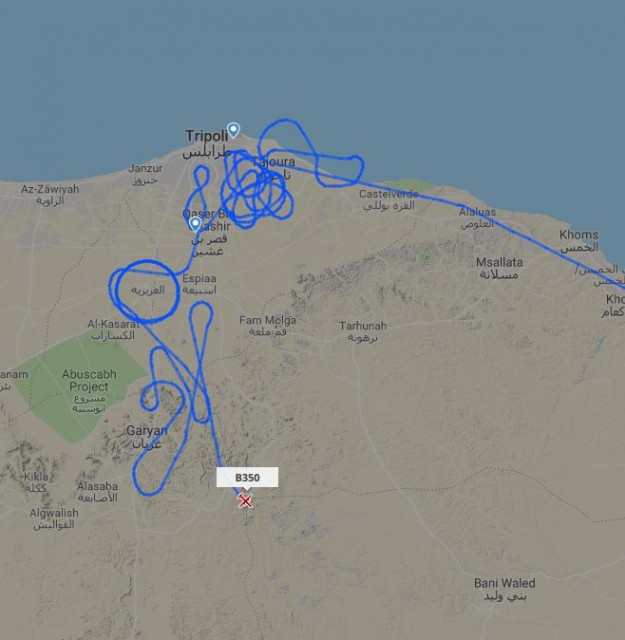The width and height of the screenshot is (625, 640).
Task: Select the airport pin marker near Tripoli
Action: (233, 130)
